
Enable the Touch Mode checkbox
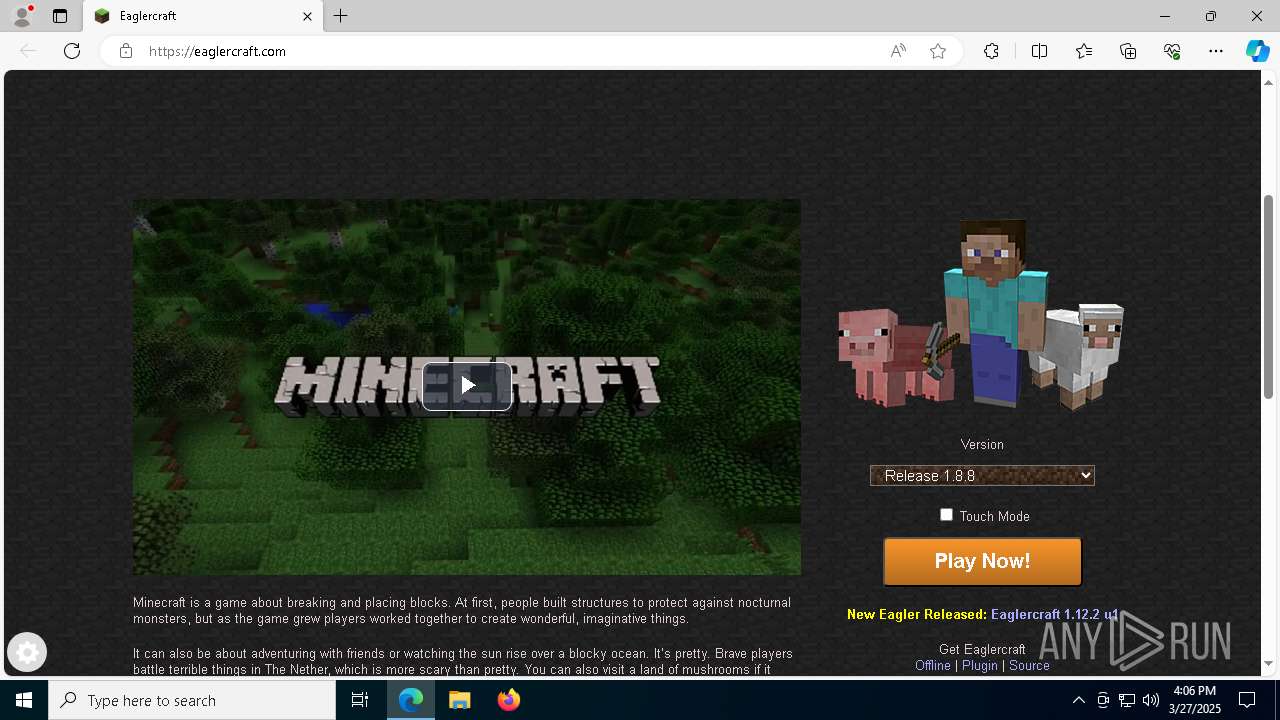click(946, 515)
